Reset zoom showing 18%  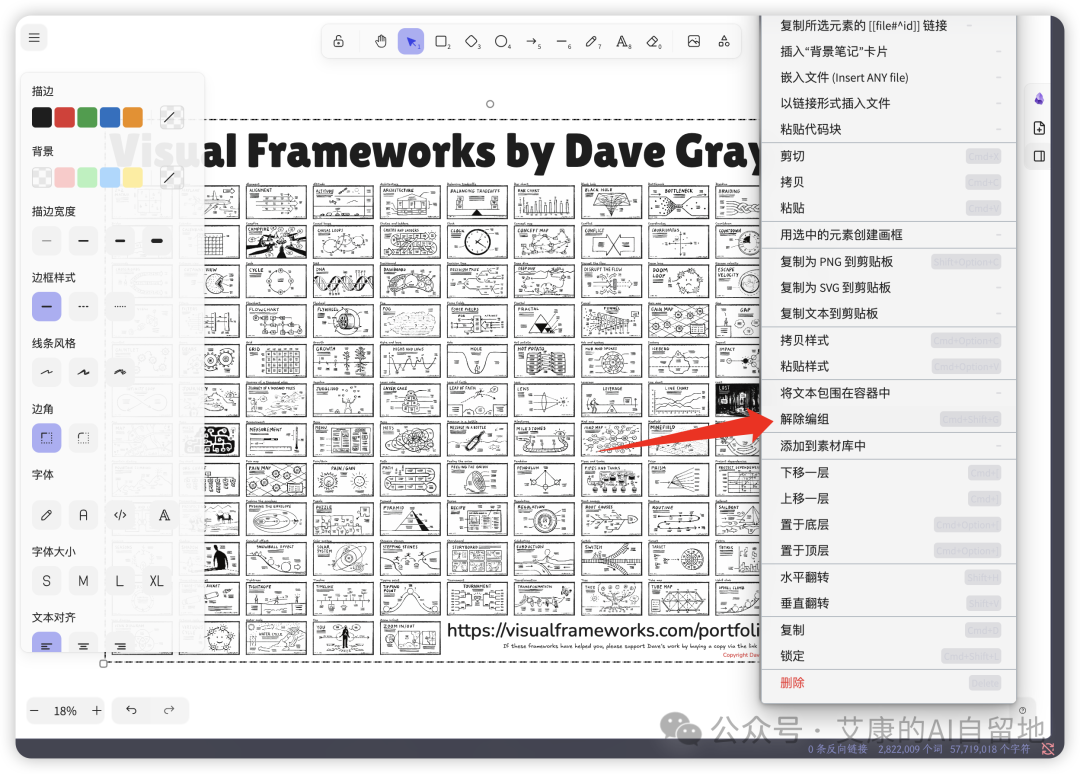coord(65,711)
